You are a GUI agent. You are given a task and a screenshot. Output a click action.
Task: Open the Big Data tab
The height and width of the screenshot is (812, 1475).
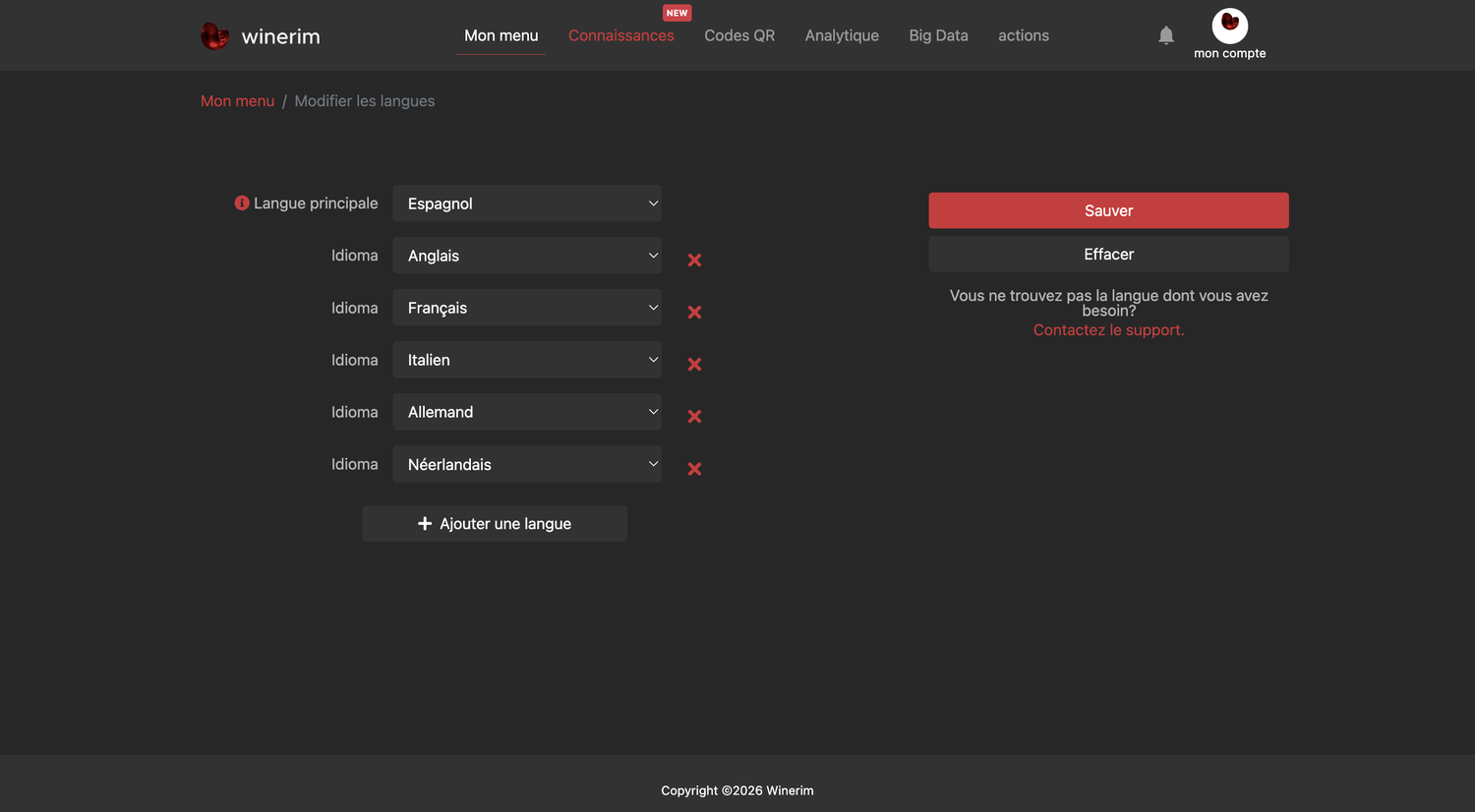pos(939,35)
